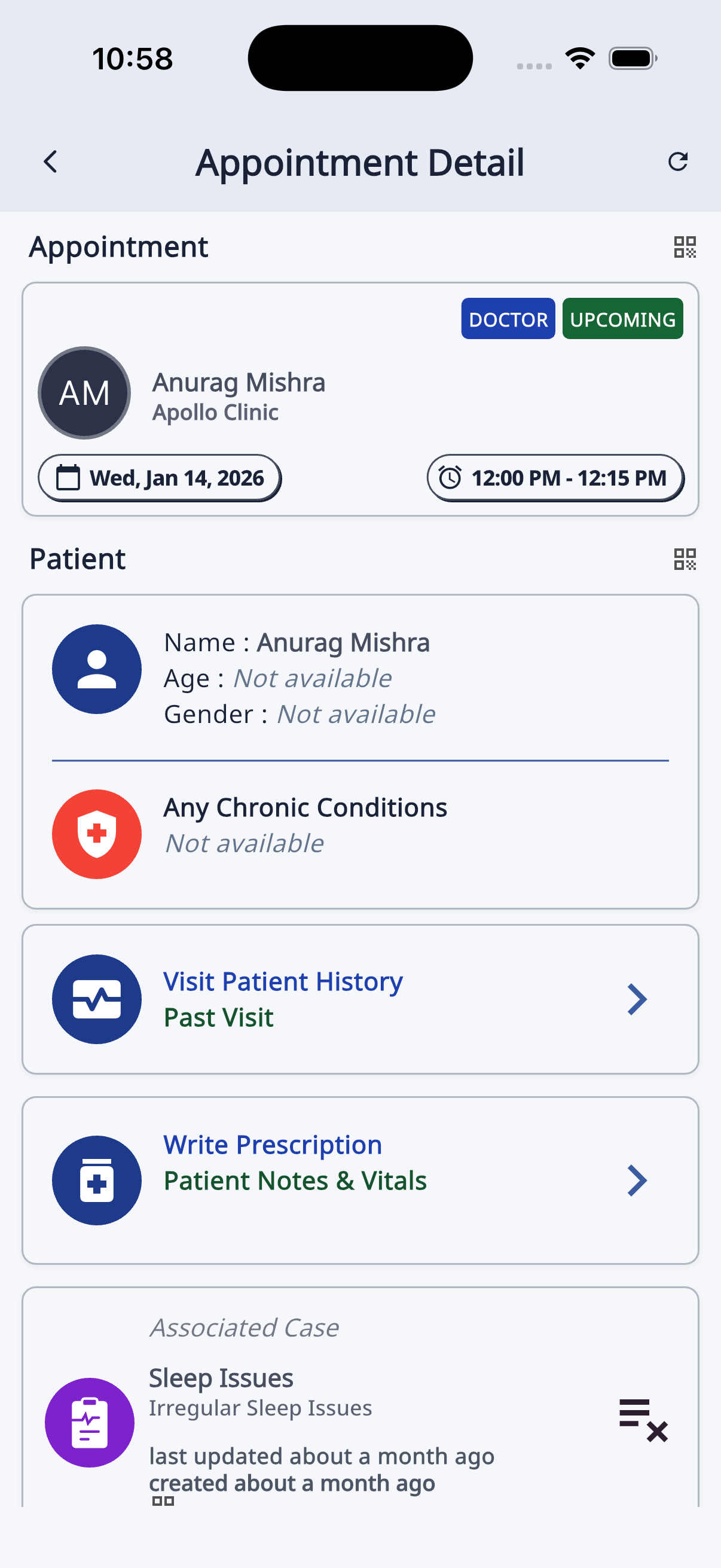This screenshot has height=1568, width=721.
Task: Tap the 12:00 PM - 12:15 PM time chip
Action: pos(555,478)
